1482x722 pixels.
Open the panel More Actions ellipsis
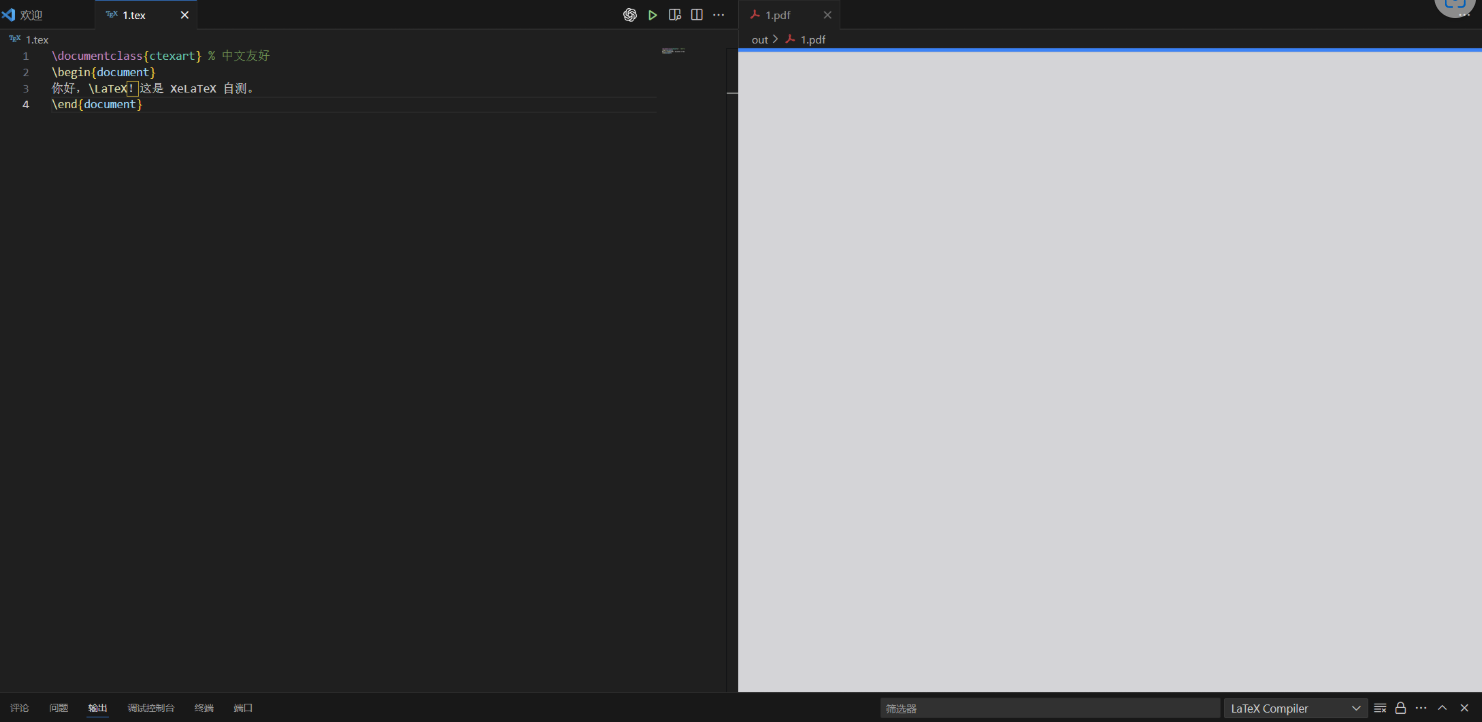pyautogui.click(x=1421, y=708)
